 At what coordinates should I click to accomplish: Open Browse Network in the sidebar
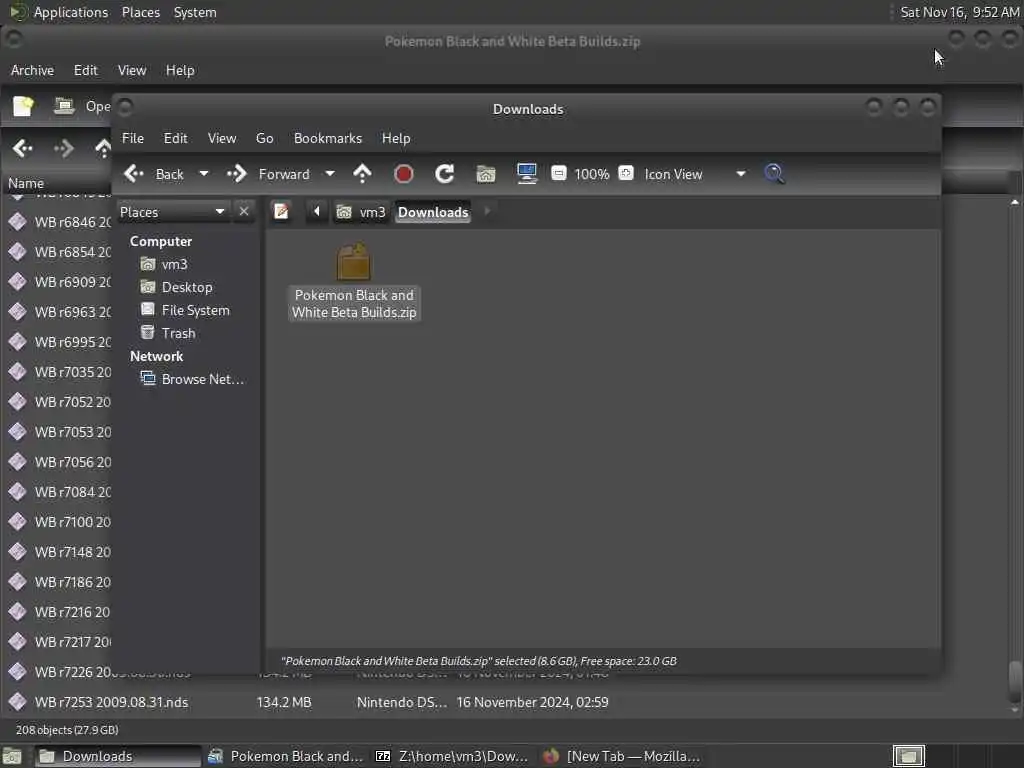pos(202,379)
